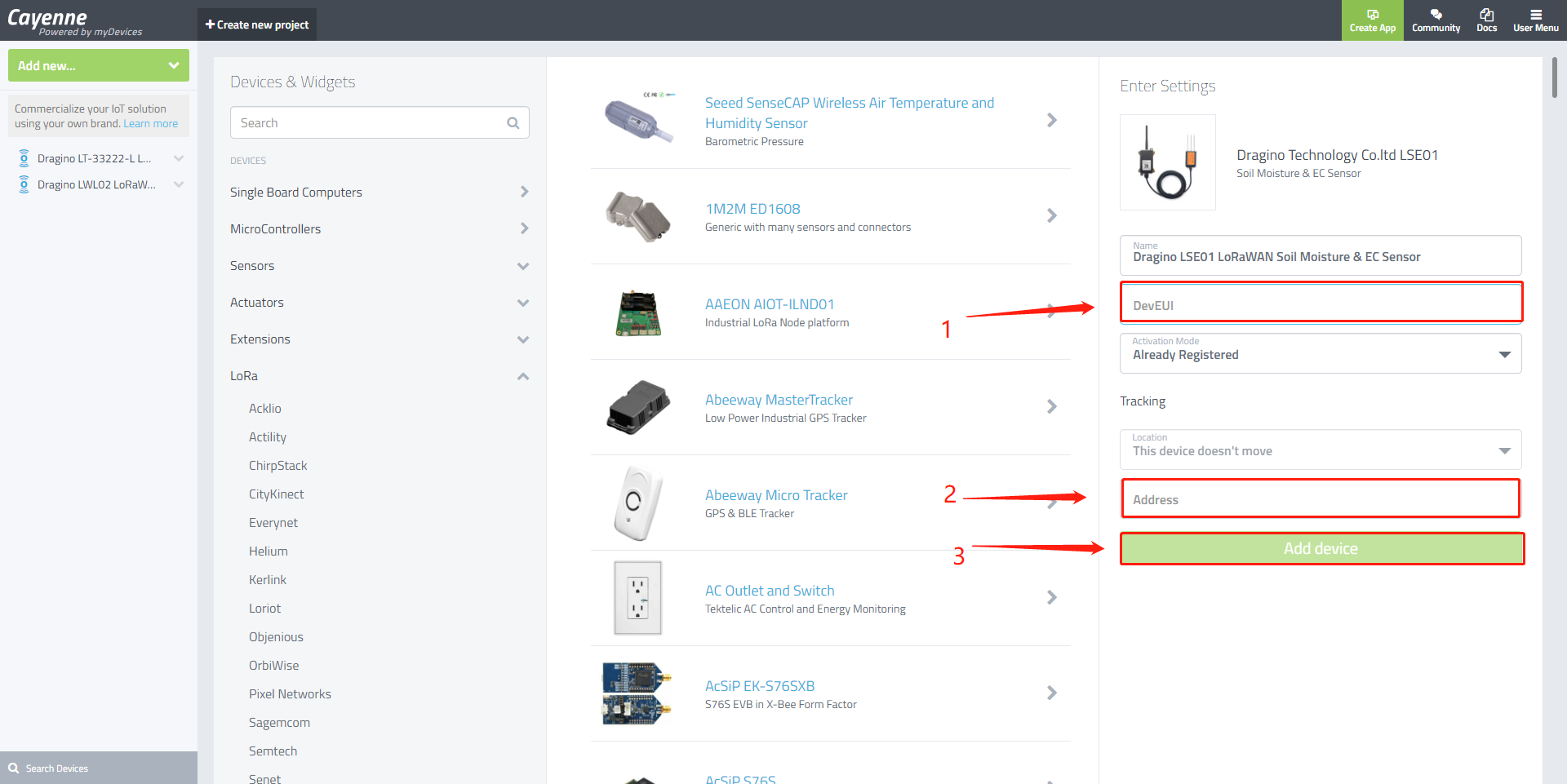Open the AcSiP EK-S76SXB link
1567x784 pixels.
point(760,686)
